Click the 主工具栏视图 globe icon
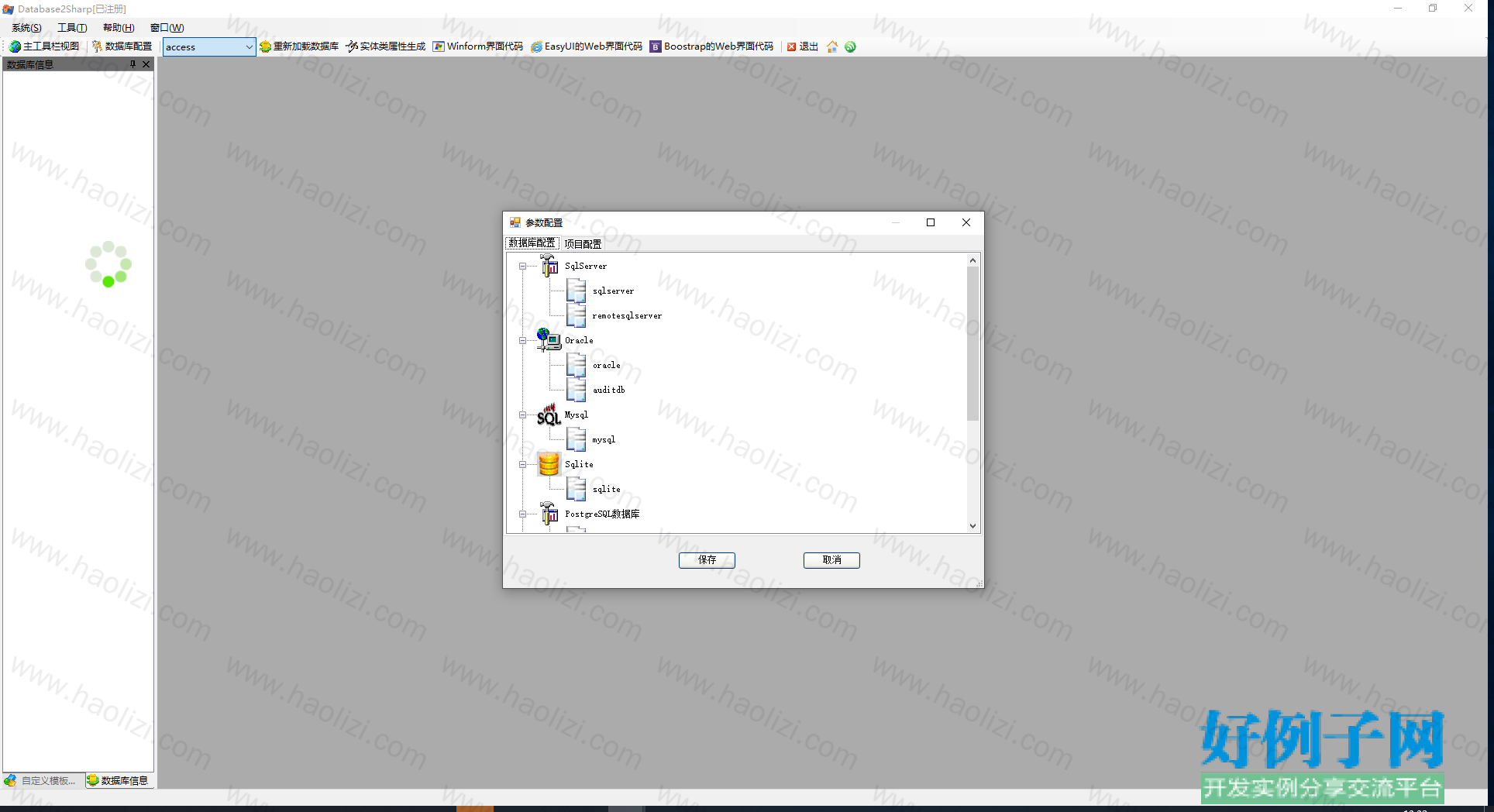Viewport: 1494px width, 812px height. coord(15,46)
